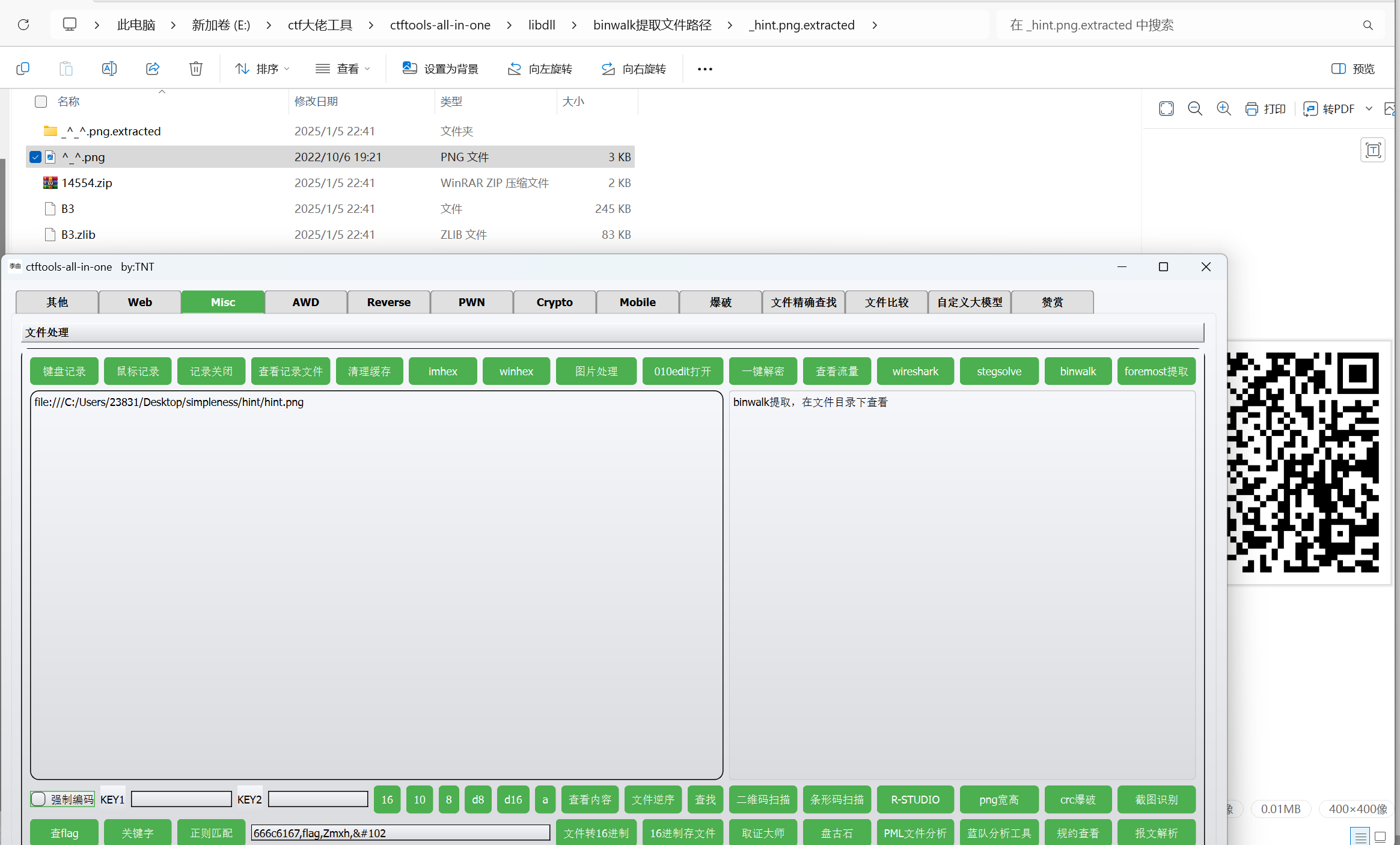
Task: Click the keyword field containing 666c6167,flag
Action: coord(400,833)
